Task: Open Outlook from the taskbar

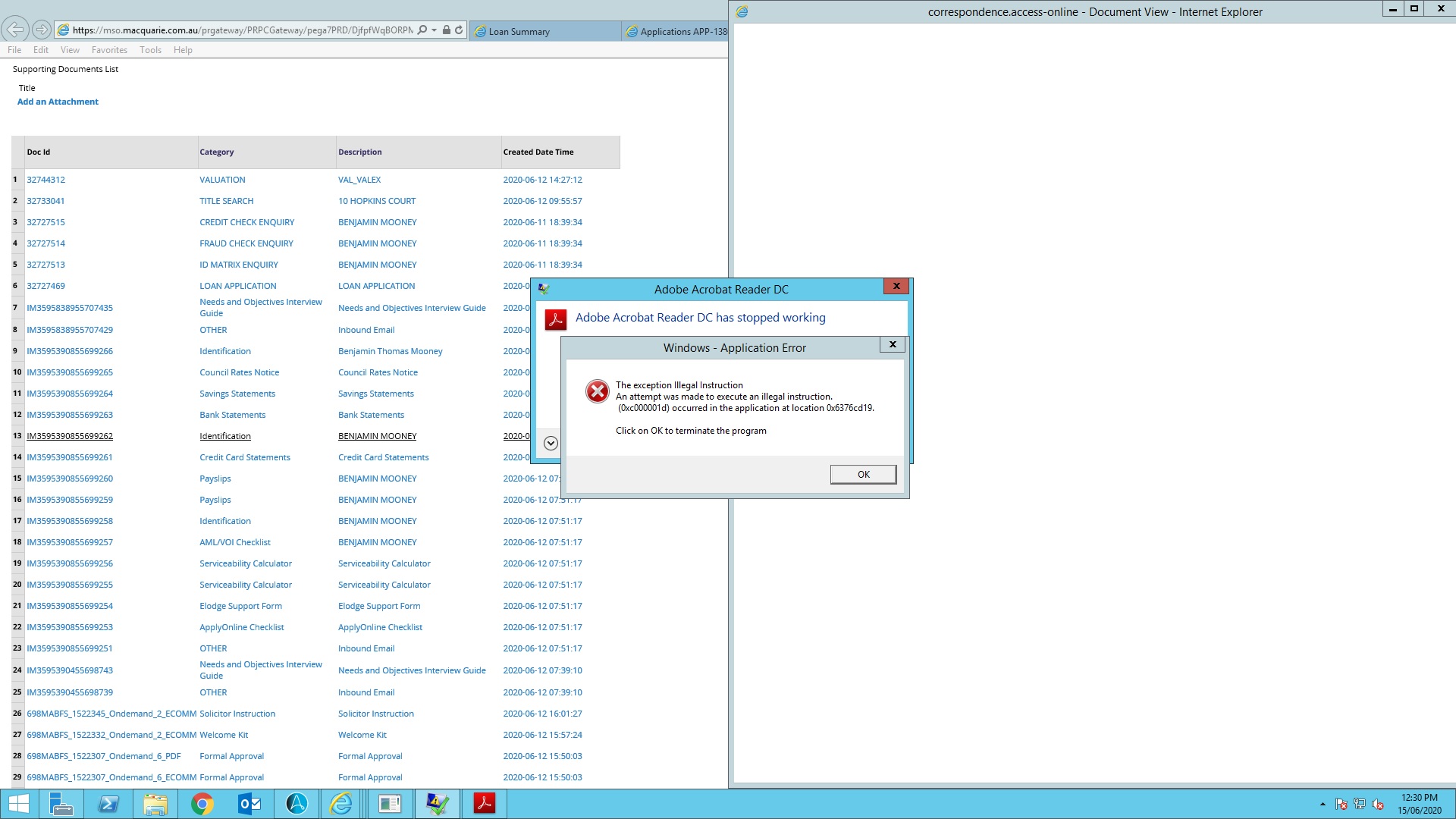Action: point(249,803)
